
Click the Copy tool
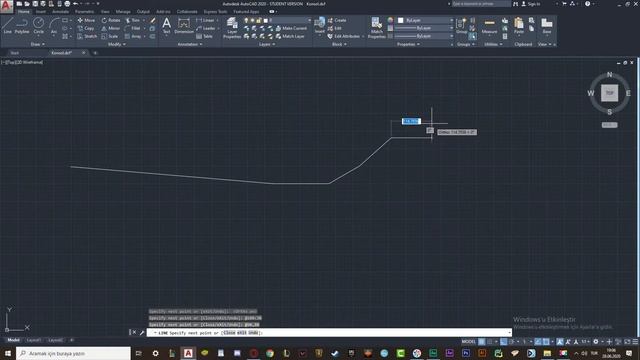coord(86,28)
